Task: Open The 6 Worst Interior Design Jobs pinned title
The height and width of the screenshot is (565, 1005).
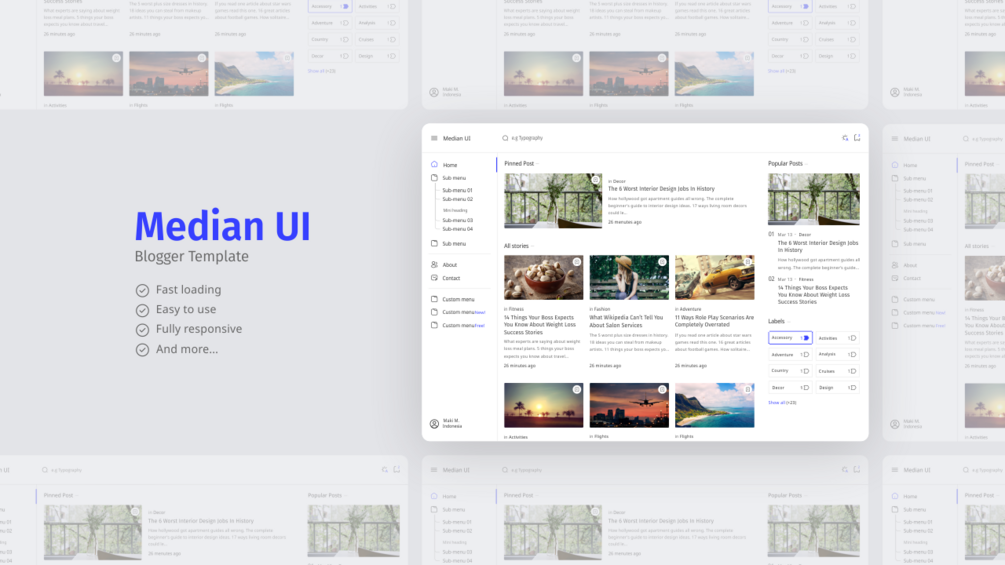Action: click(x=661, y=189)
